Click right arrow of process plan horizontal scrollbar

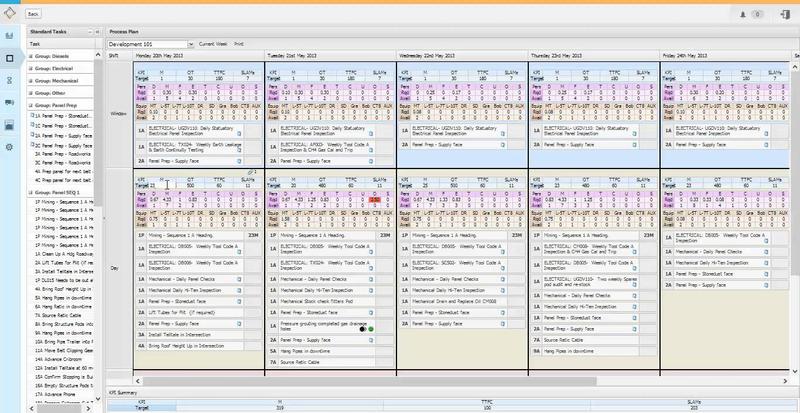(785, 381)
